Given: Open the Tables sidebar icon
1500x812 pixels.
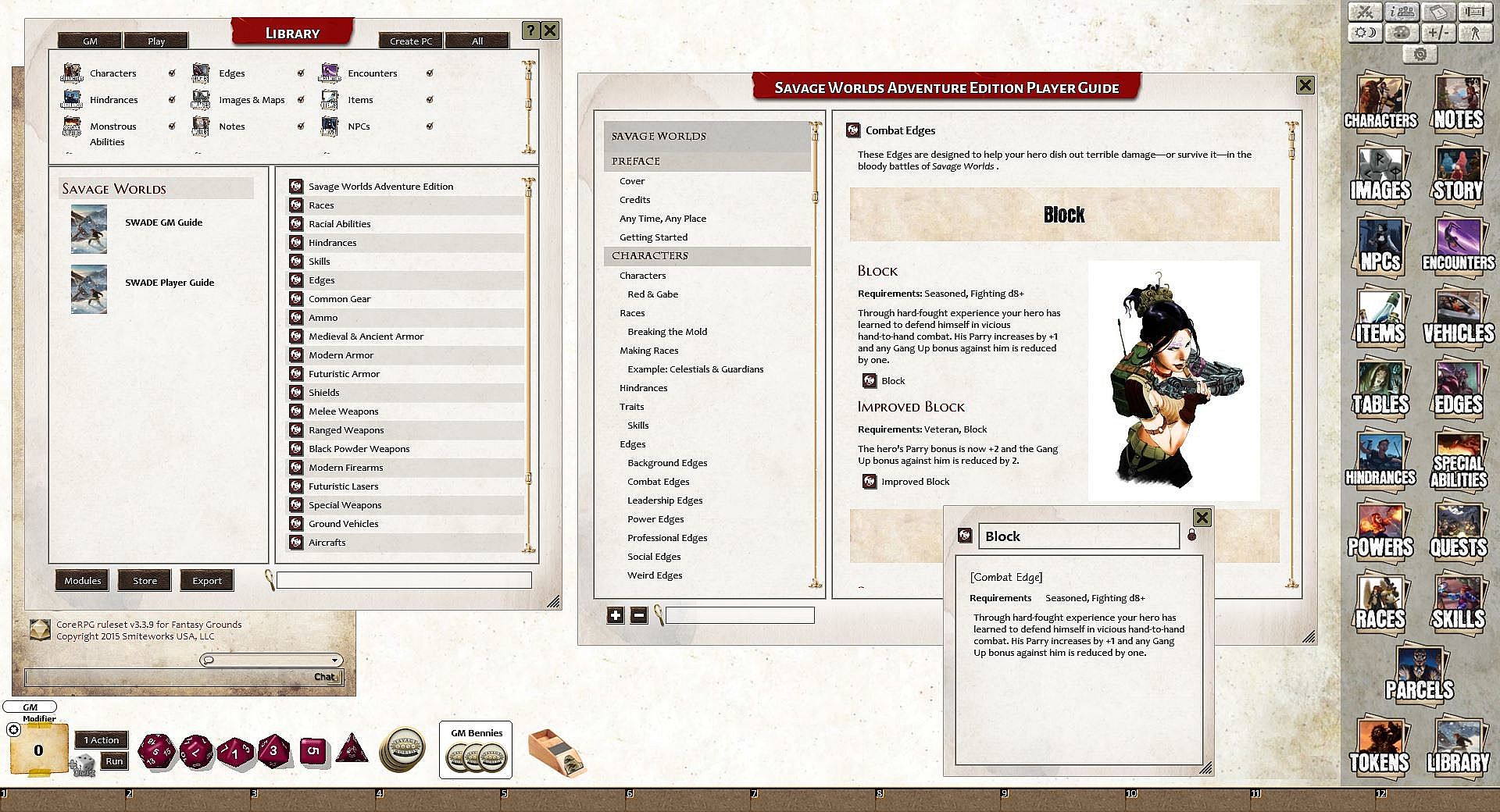Looking at the screenshot, I should [1380, 387].
